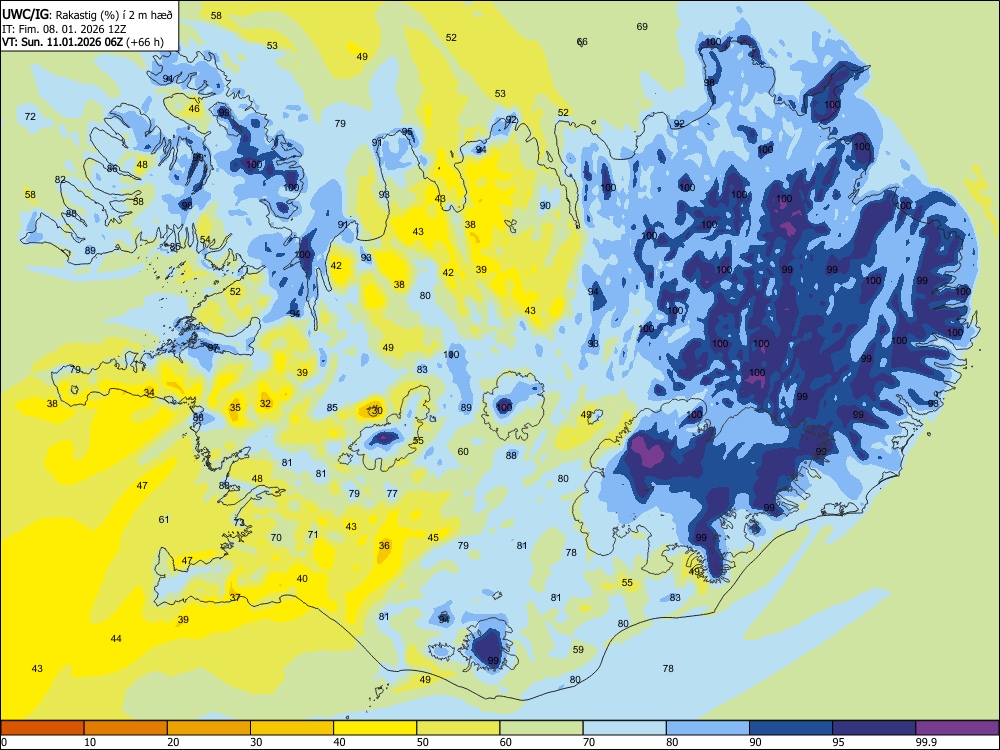
Task: Click the purple legend swatch above 99.9
Action: 957,728
